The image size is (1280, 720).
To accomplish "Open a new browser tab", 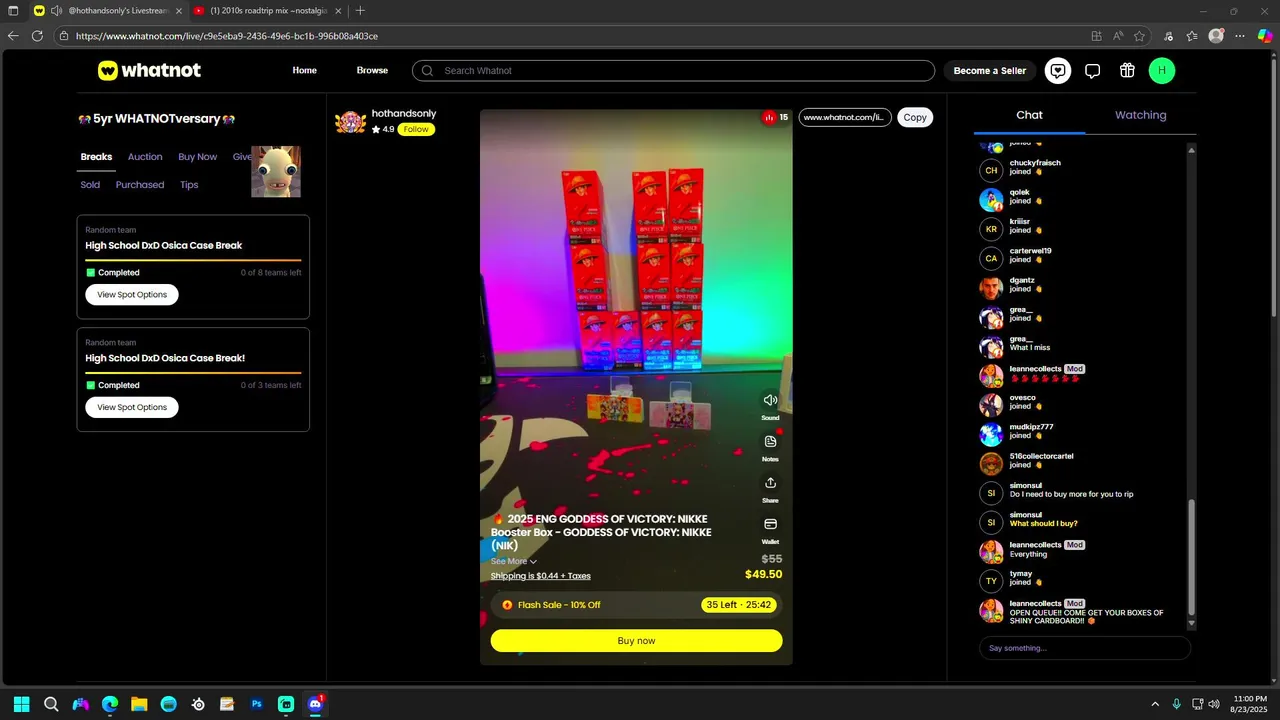I will click(x=360, y=10).
